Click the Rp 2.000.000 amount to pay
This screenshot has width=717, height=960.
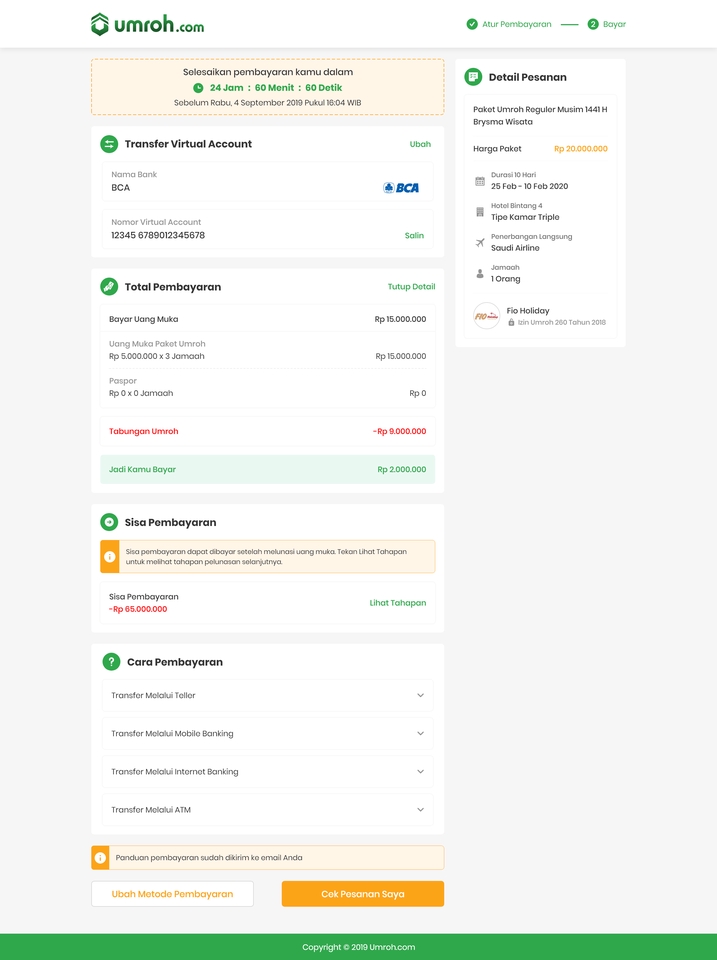pyautogui.click(x=402, y=470)
